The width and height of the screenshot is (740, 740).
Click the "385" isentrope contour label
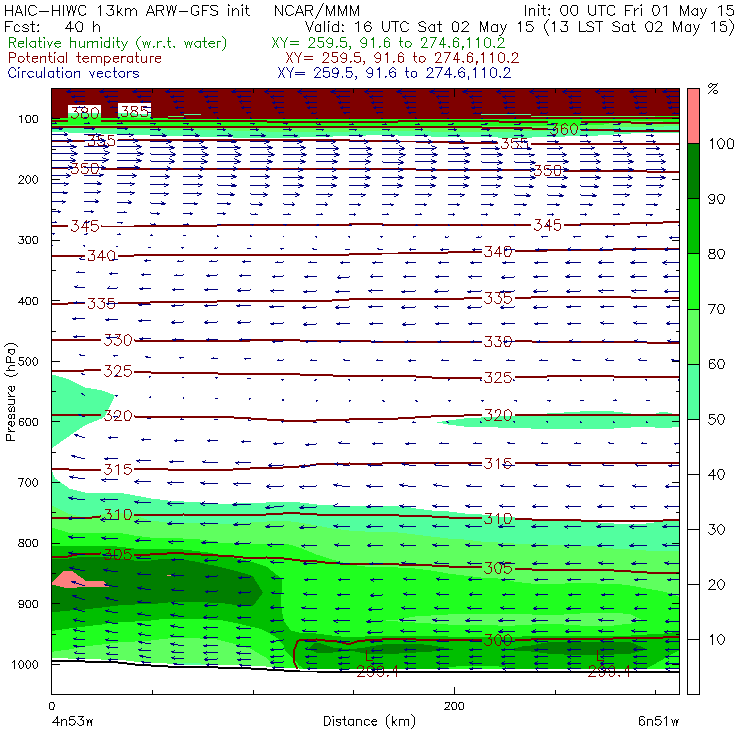coord(135,111)
